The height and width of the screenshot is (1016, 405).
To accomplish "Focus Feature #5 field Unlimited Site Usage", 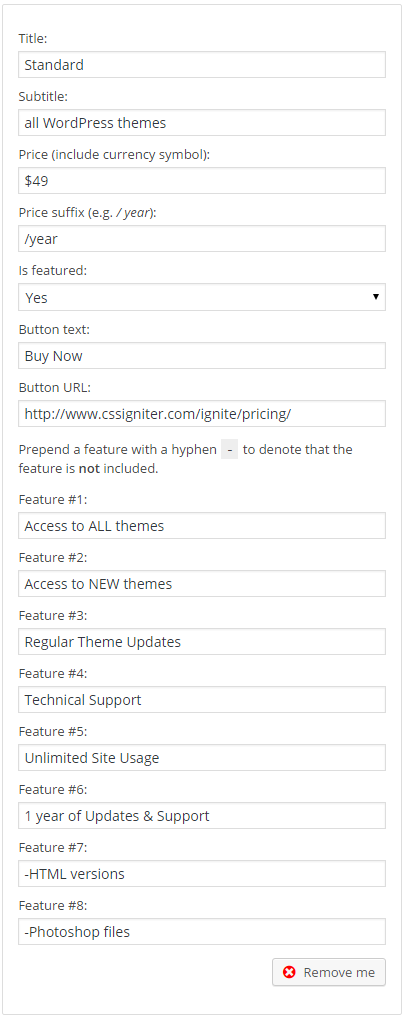I will (202, 757).
